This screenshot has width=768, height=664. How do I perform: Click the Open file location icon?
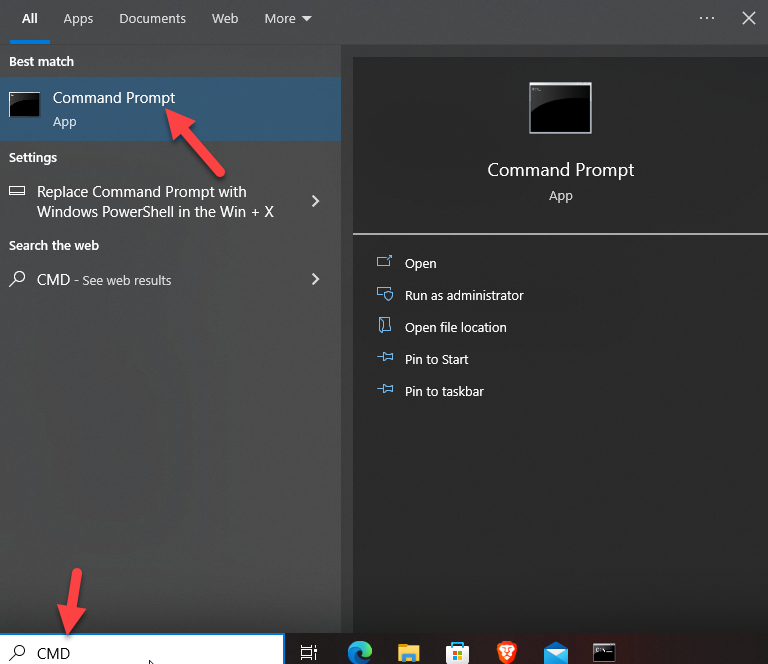[x=384, y=325]
